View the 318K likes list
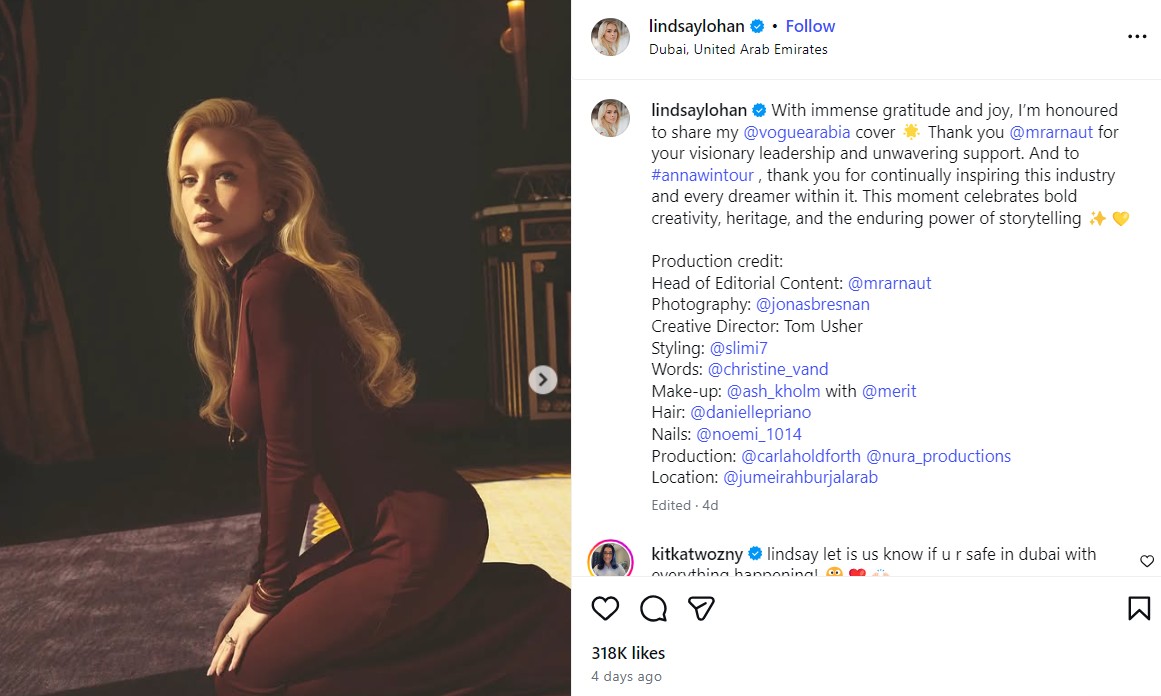1161x696 pixels. click(x=628, y=653)
